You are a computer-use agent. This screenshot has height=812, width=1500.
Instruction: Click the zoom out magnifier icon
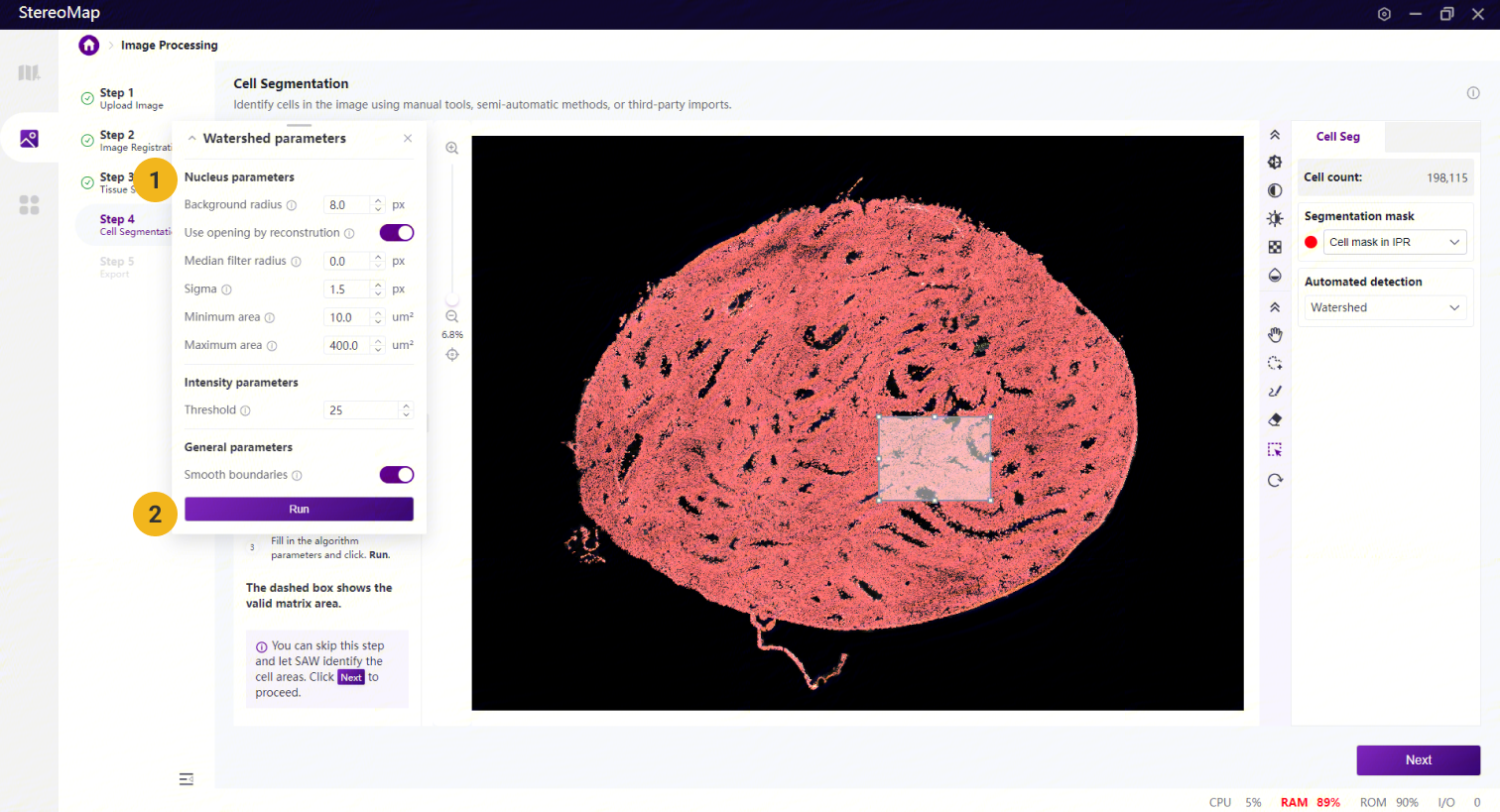tap(451, 317)
